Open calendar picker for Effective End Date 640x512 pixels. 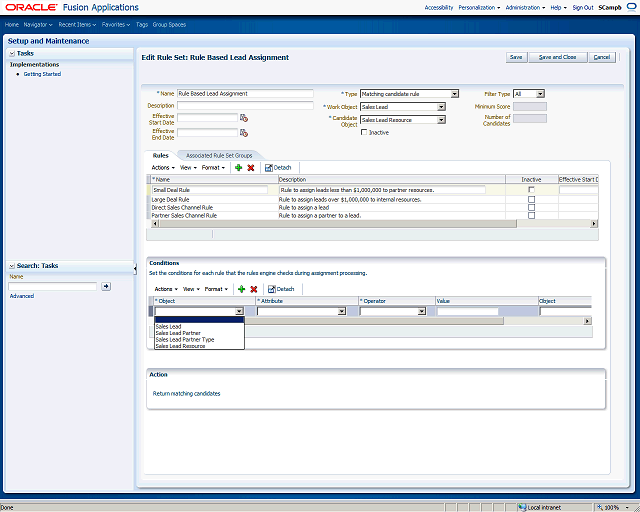[244, 133]
